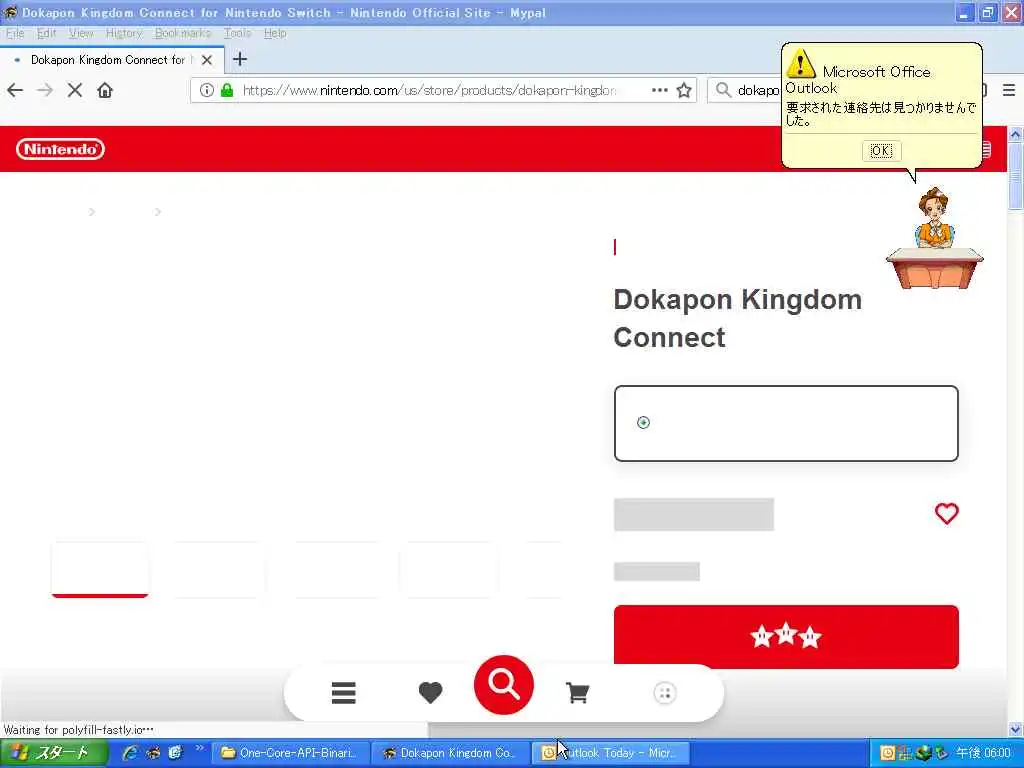Expand the quick launch overflow chevron
This screenshot has width=1024, height=768.
pos(199,748)
